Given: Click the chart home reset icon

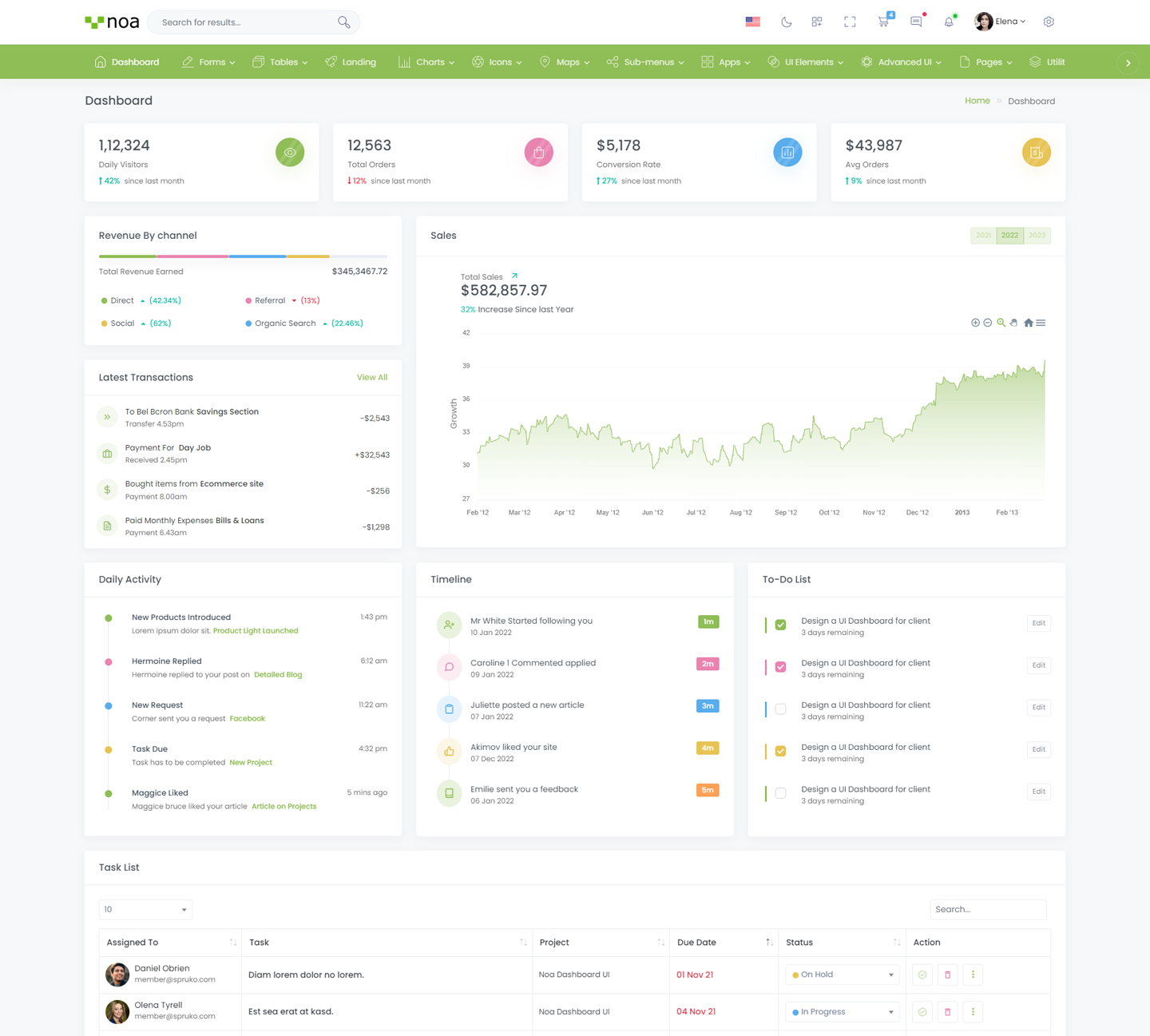Looking at the screenshot, I should click(x=1029, y=323).
